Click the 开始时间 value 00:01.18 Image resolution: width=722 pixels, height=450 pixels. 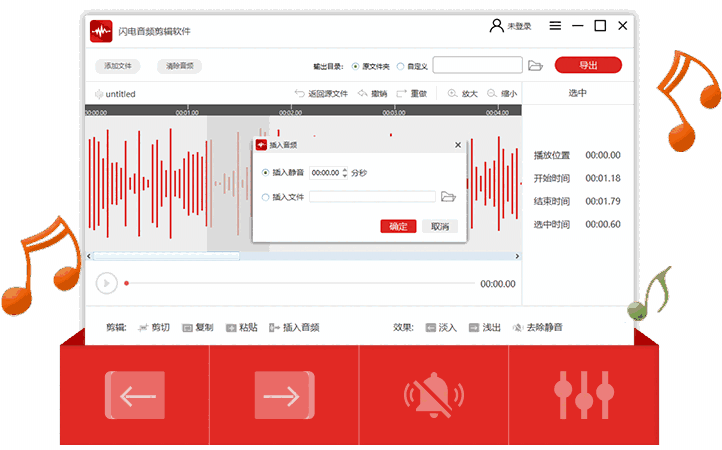(603, 178)
